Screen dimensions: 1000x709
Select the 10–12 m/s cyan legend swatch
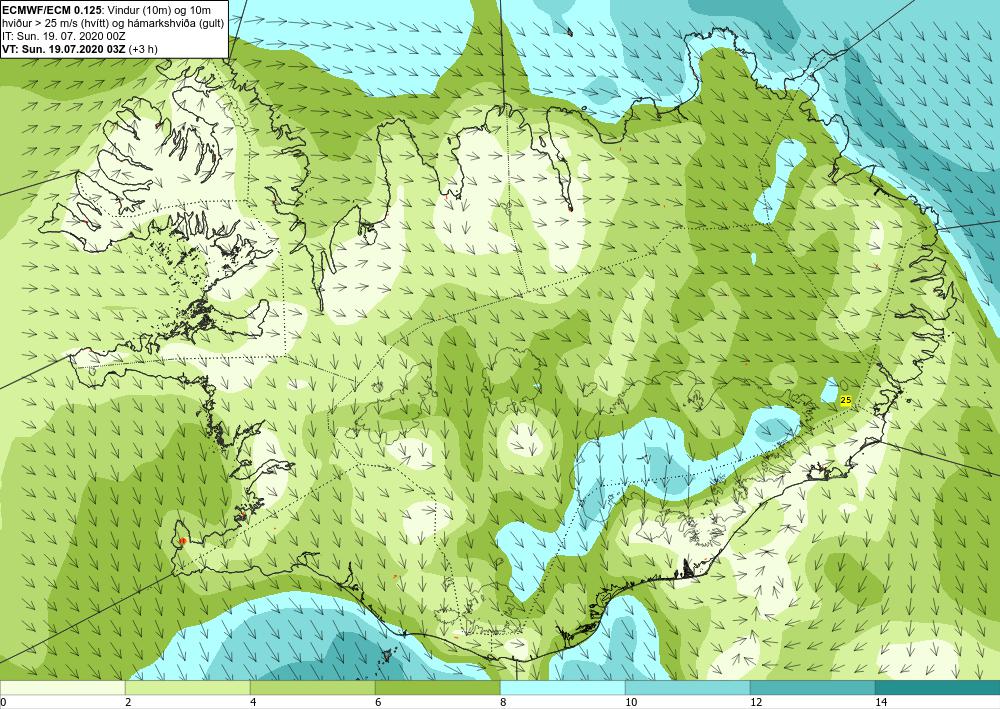688,688
